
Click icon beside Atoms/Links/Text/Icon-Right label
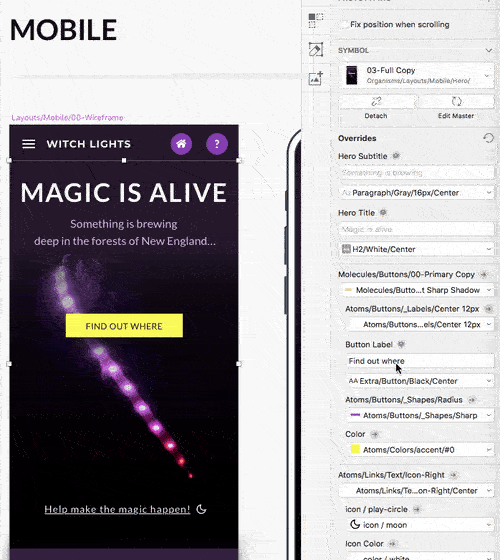(x=454, y=475)
